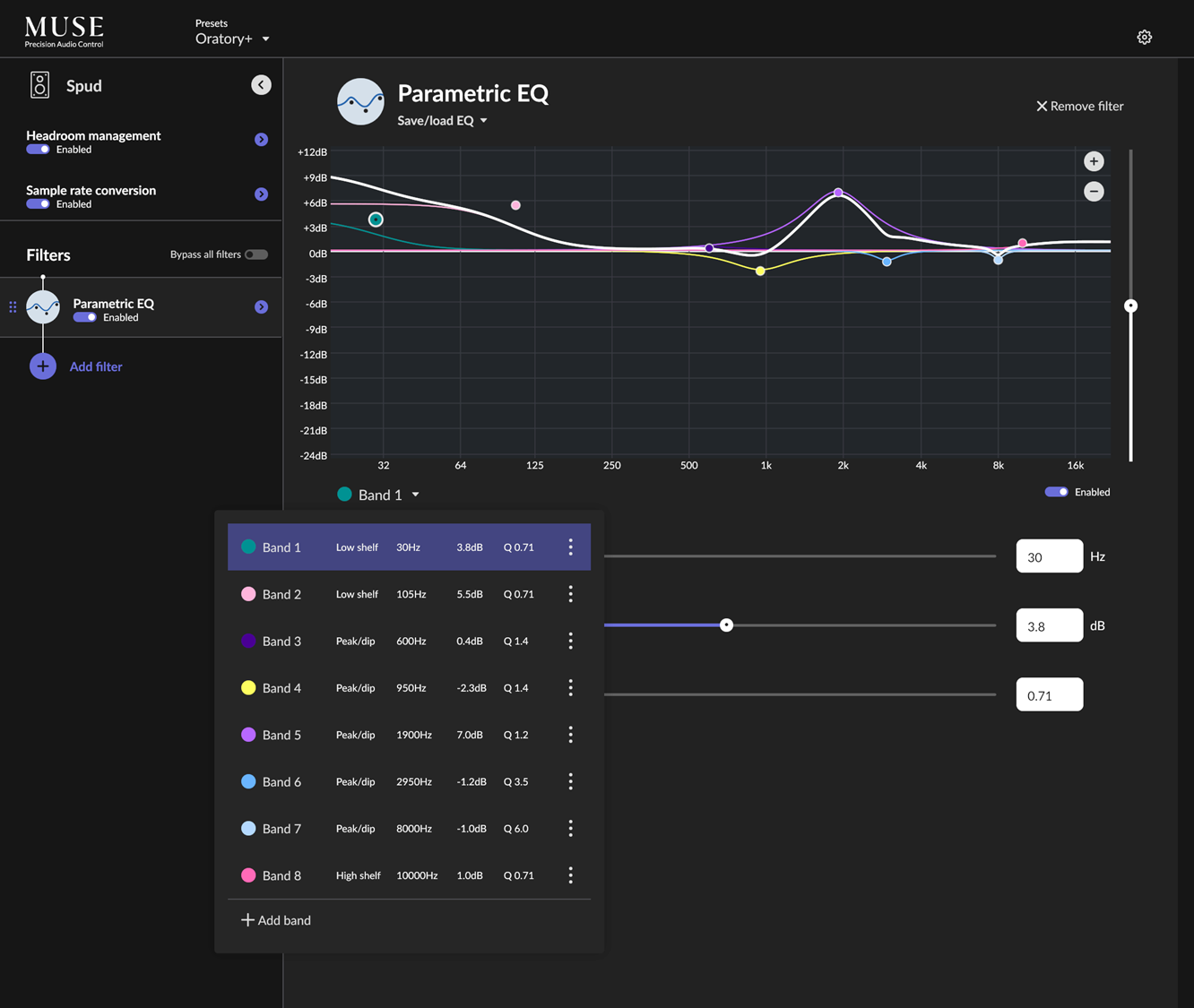
Task: Zoom in the EQ graph with plus
Action: 1094,161
